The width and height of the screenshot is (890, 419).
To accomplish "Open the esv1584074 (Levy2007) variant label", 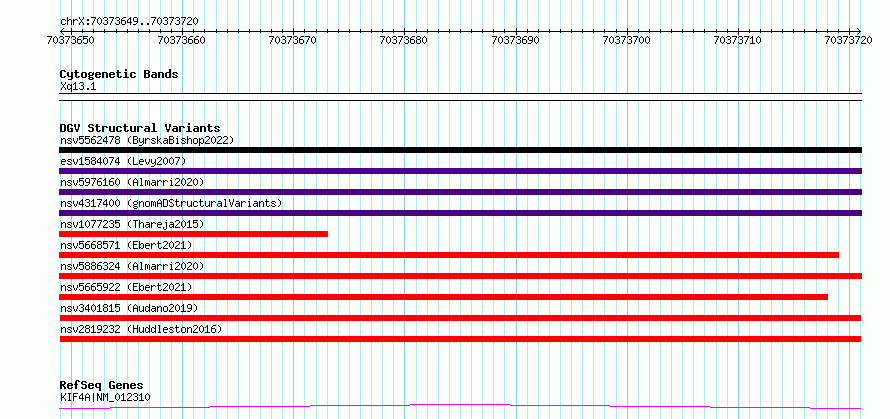I will tap(123, 161).
